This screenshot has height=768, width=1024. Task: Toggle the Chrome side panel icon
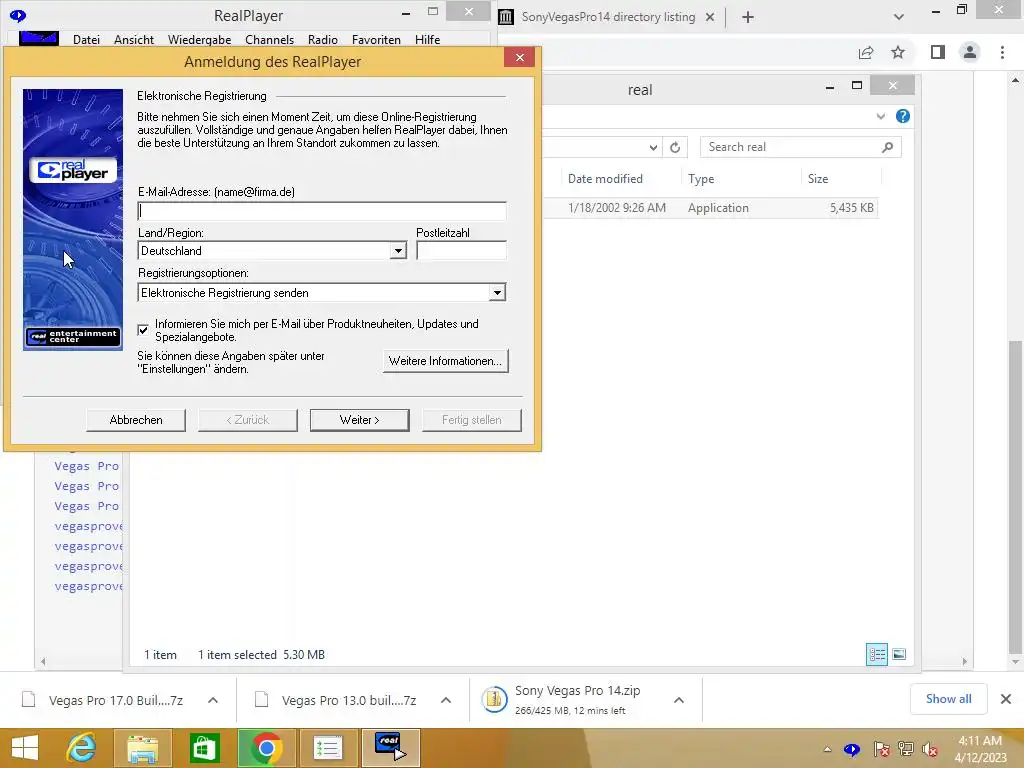click(938, 52)
